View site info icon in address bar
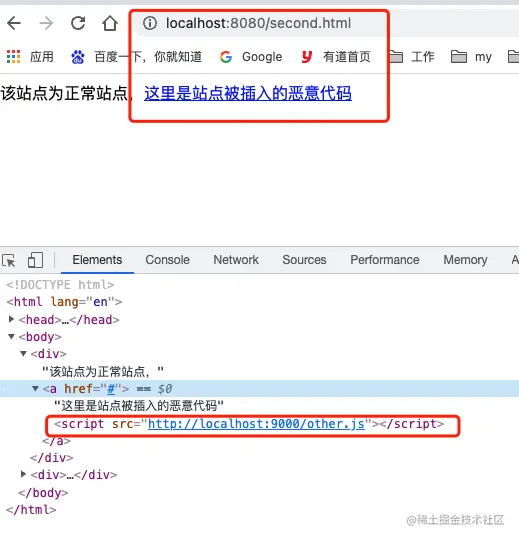This screenshot has width=519, height=541. point(150,23)
